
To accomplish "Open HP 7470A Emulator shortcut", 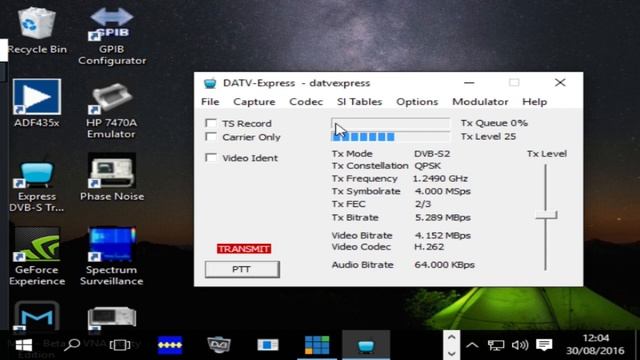I will coord(111,109).
